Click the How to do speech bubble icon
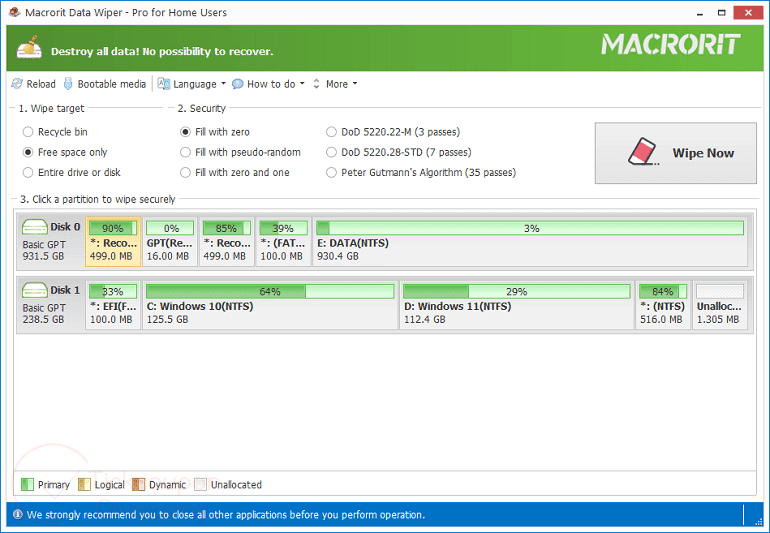The image size is (770, 533). [x=238, y=84]
